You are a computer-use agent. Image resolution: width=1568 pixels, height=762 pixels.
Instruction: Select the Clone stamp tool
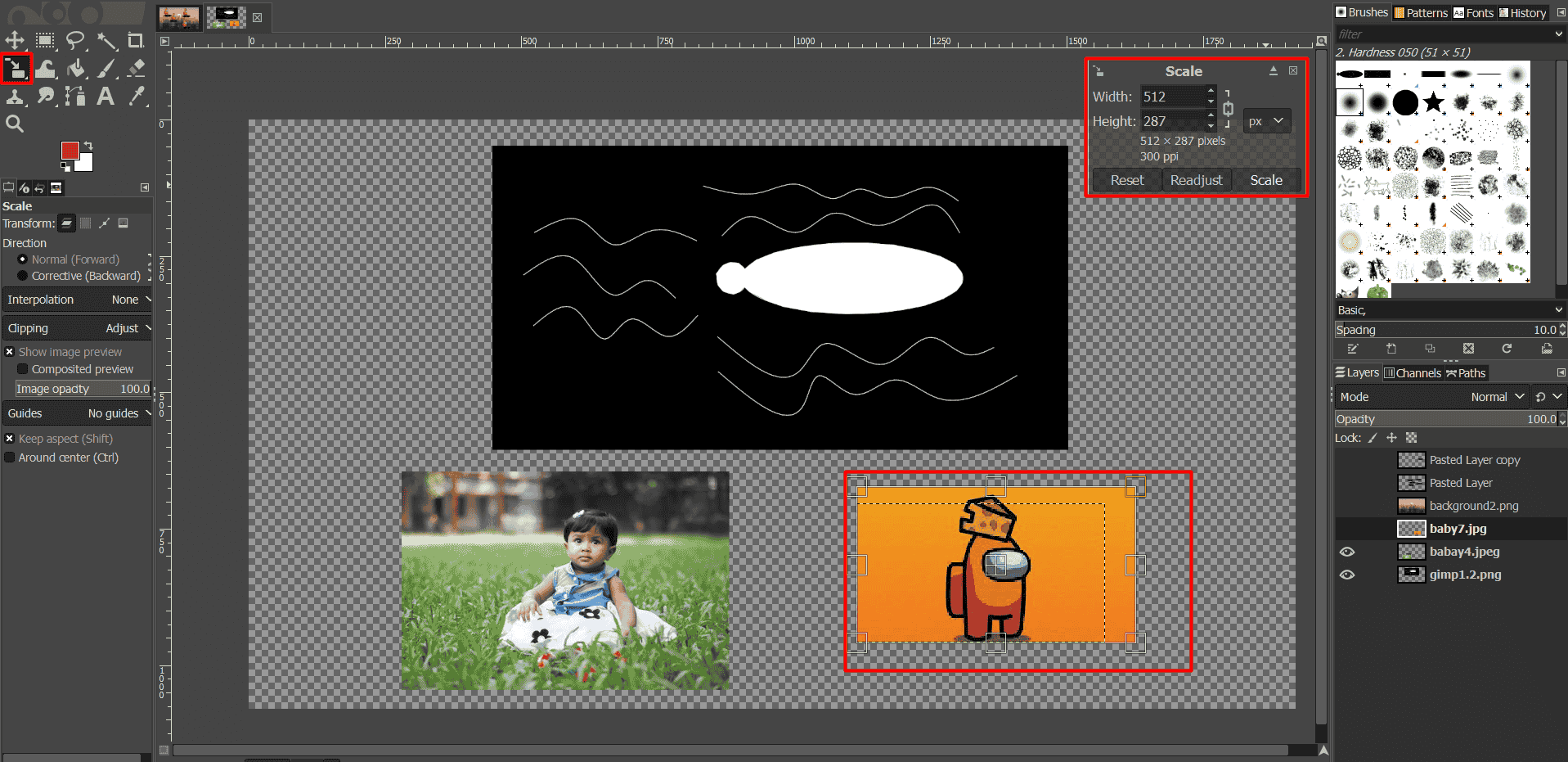[15, 97]
